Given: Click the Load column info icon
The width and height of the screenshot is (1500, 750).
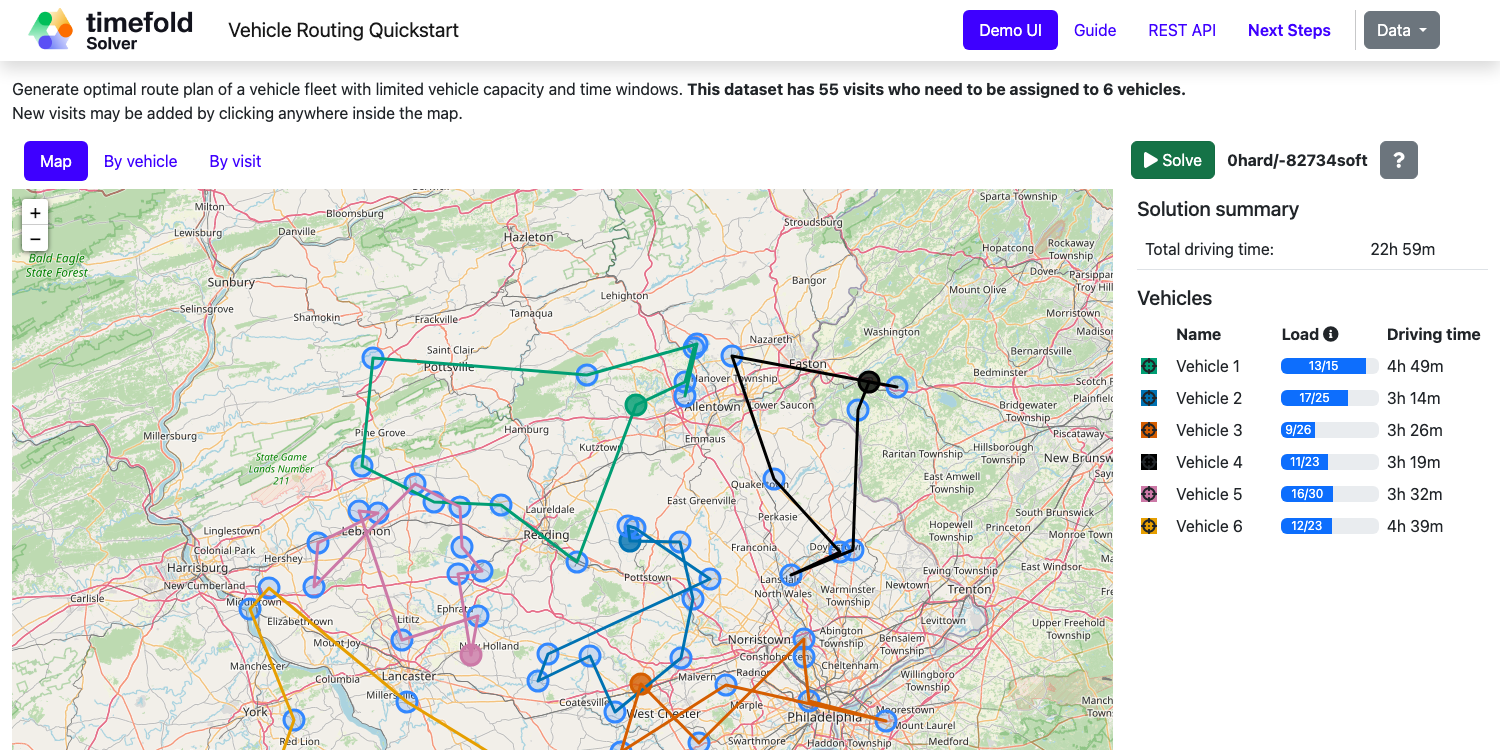Looking at the screenshot, I should coord(1330,334).
